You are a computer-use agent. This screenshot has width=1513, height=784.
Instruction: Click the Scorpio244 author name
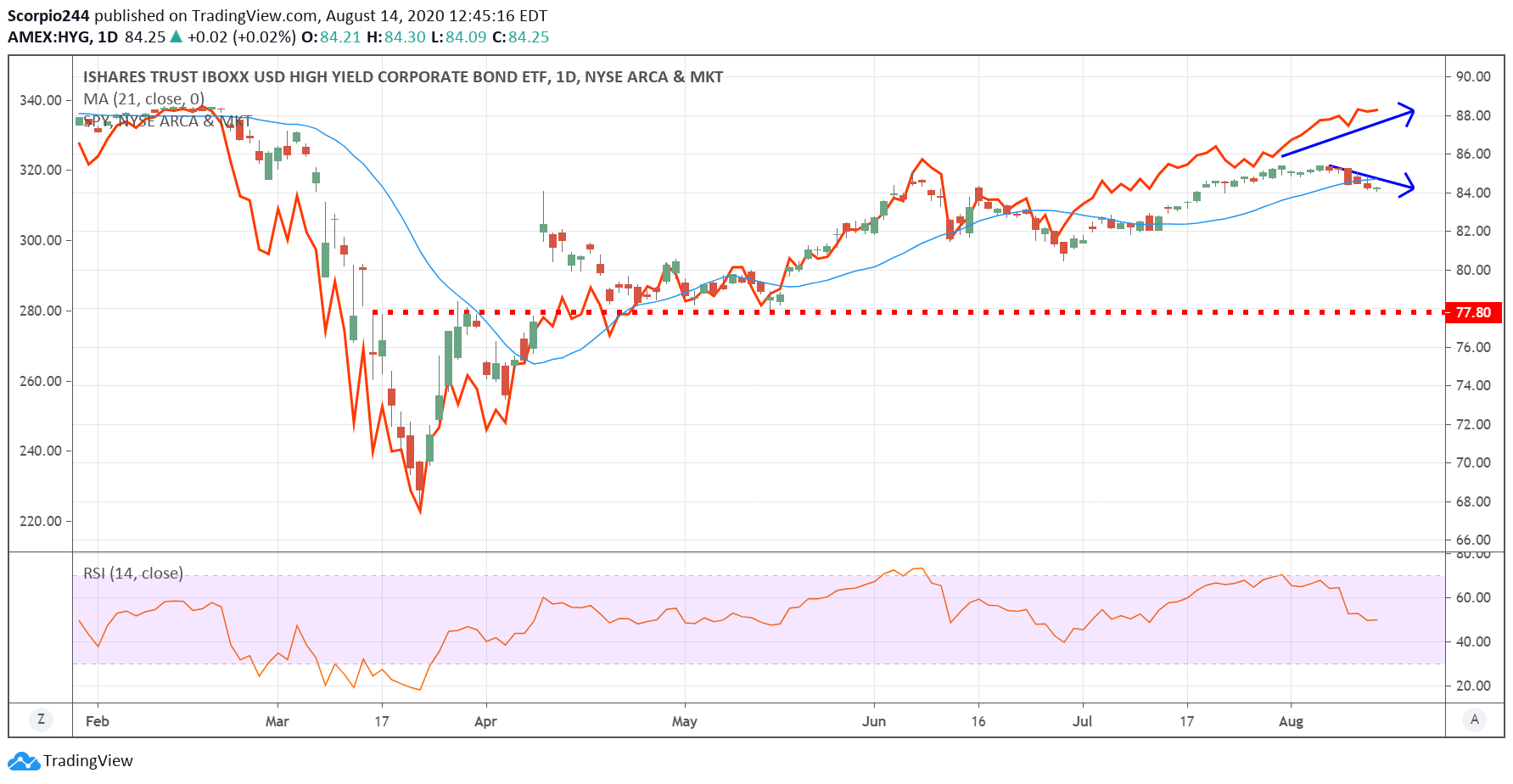point(48,16)
